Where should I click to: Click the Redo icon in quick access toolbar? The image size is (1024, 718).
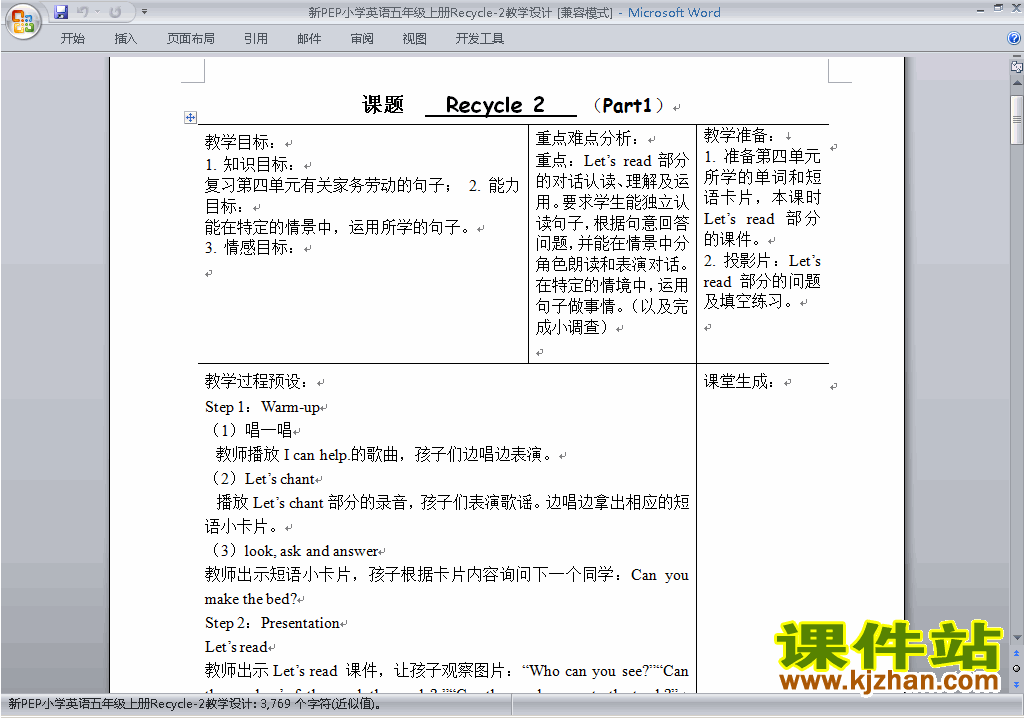click(x=116, y=12)
